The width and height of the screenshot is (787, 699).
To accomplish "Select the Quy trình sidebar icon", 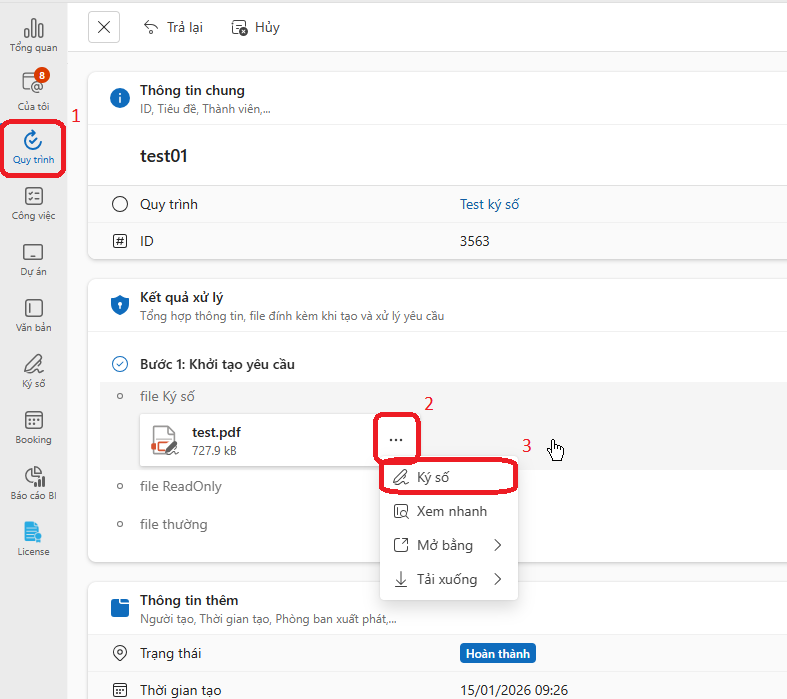I will [x=33, y=148].
